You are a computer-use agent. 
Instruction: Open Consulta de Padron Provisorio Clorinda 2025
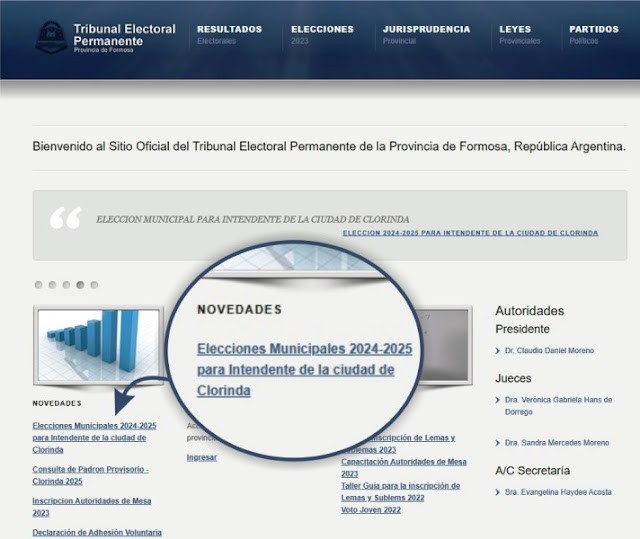[90, 475]
